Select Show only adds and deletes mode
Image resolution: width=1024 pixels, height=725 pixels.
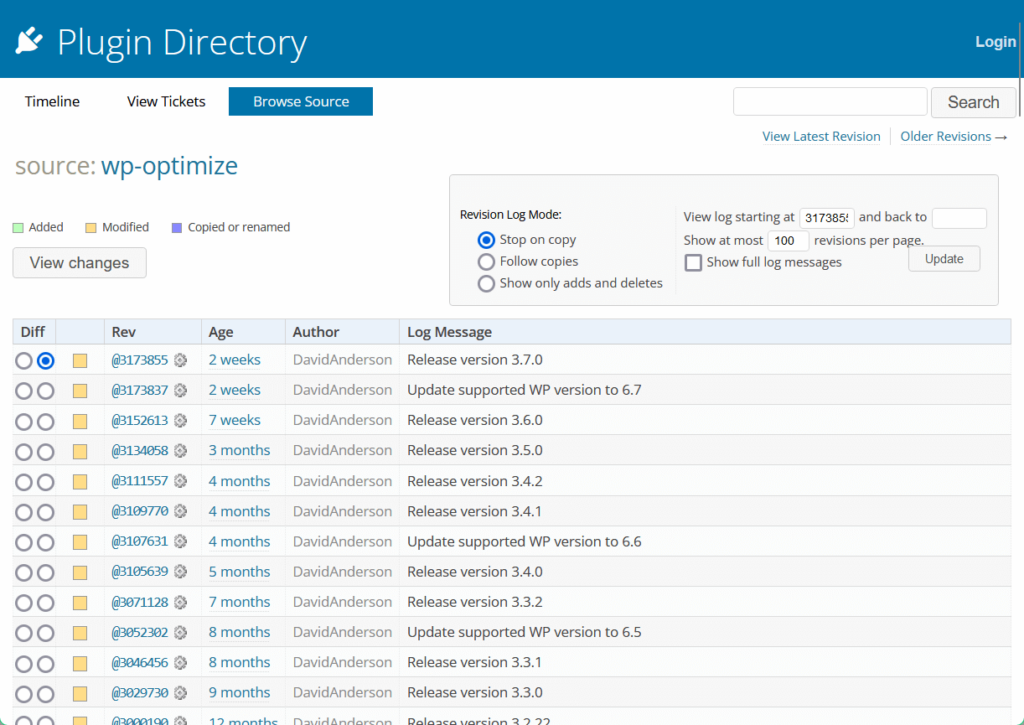coord(486,283)
